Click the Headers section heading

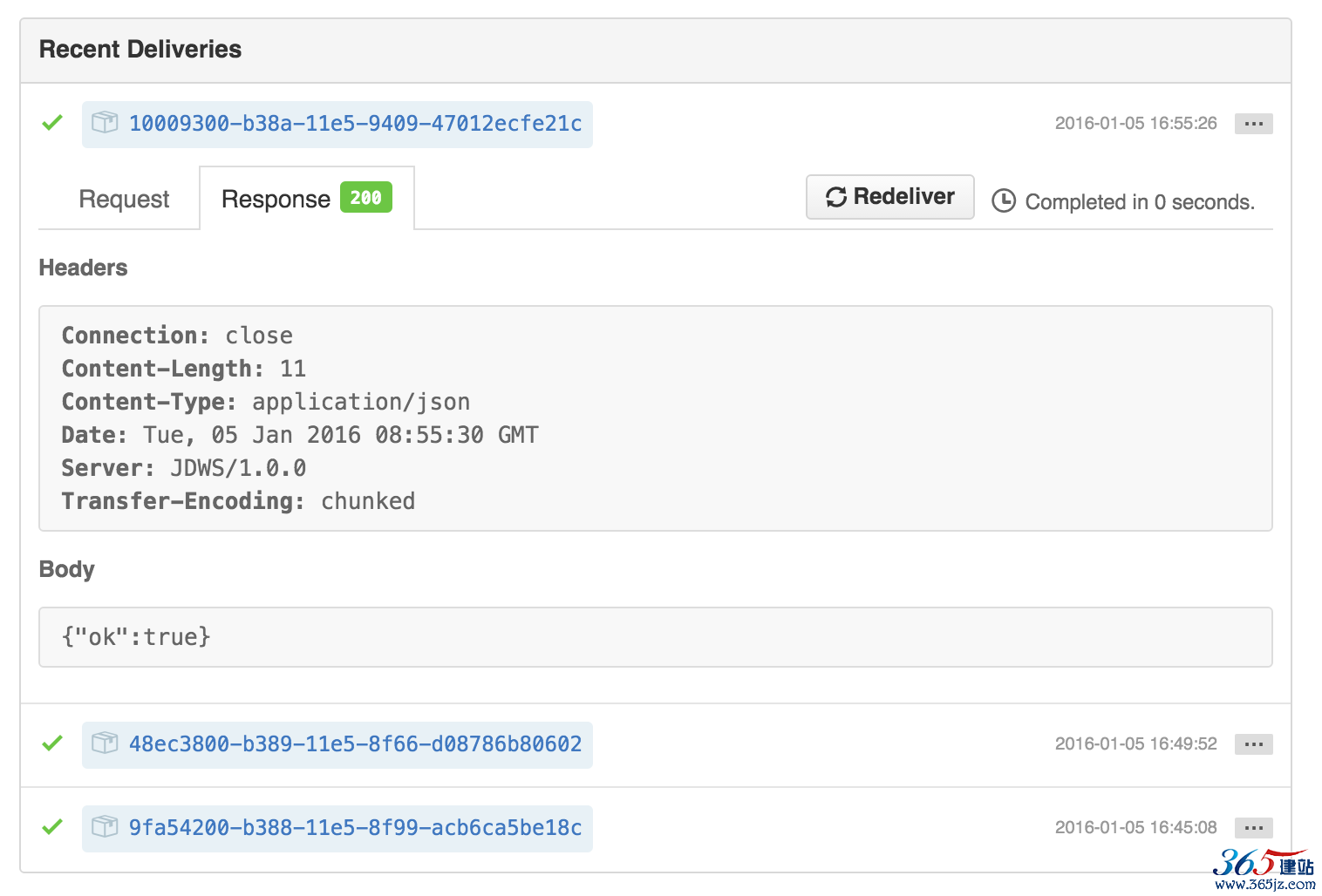(83, 268)
